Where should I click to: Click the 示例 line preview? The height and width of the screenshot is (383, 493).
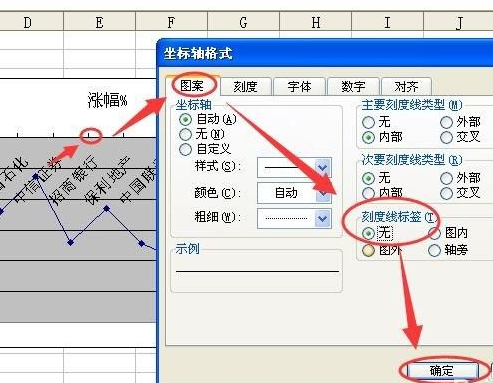click(257, 271)
